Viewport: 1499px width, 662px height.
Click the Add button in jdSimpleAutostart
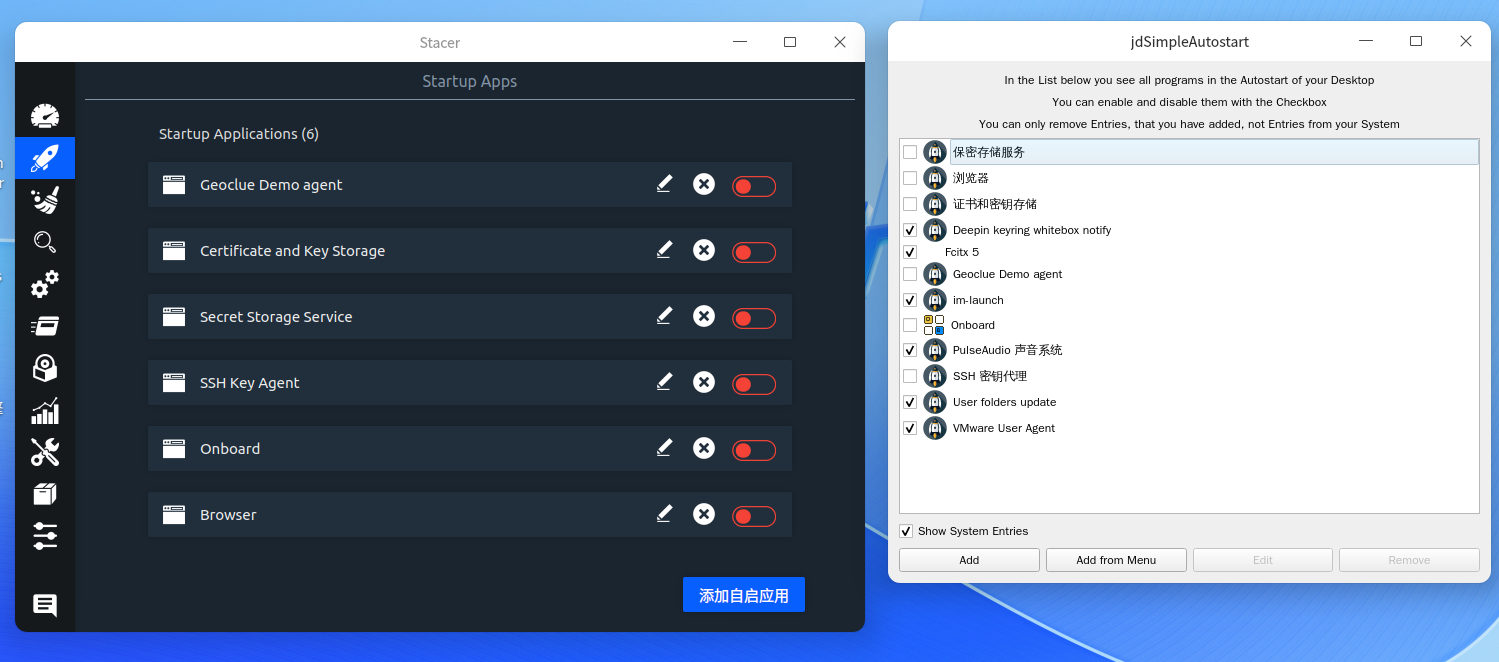pos(969,560)
